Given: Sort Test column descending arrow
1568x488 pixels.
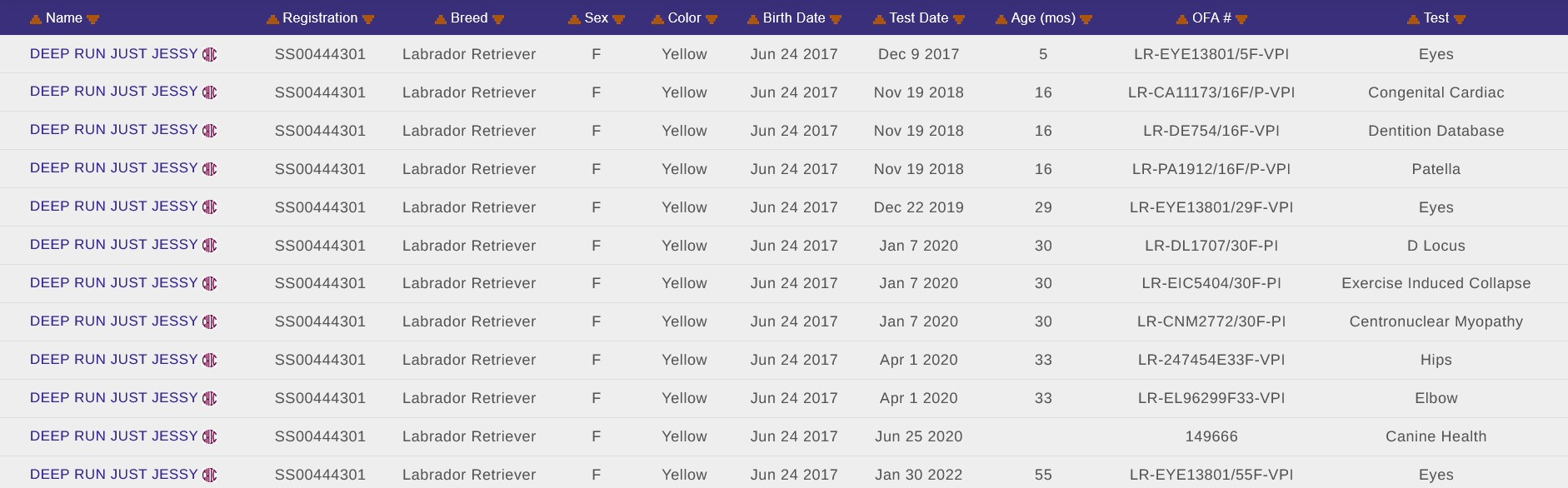Looking at the screenshot, I should tap(1460, 19).
